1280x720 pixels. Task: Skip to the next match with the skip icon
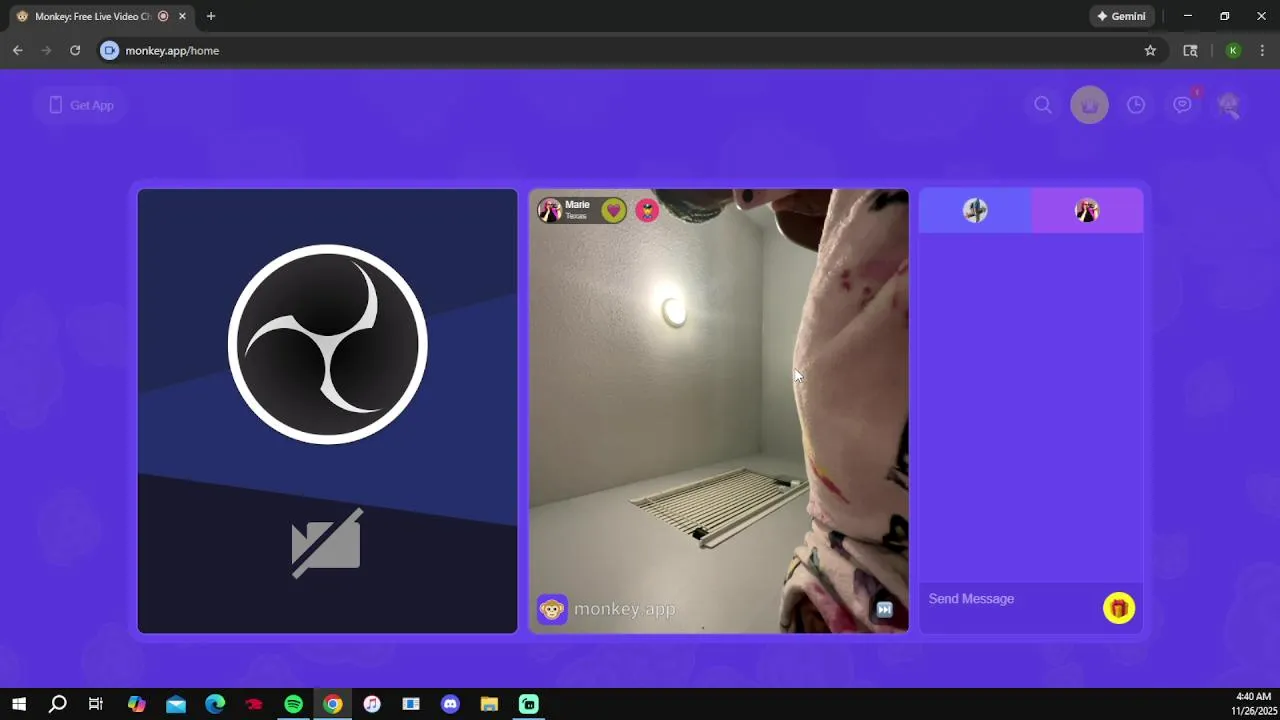pyautogui.click(x=884, y=609)
